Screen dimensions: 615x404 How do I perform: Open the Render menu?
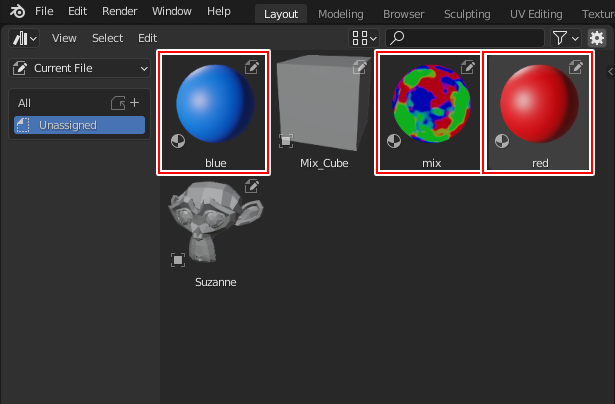click(119, 11)
